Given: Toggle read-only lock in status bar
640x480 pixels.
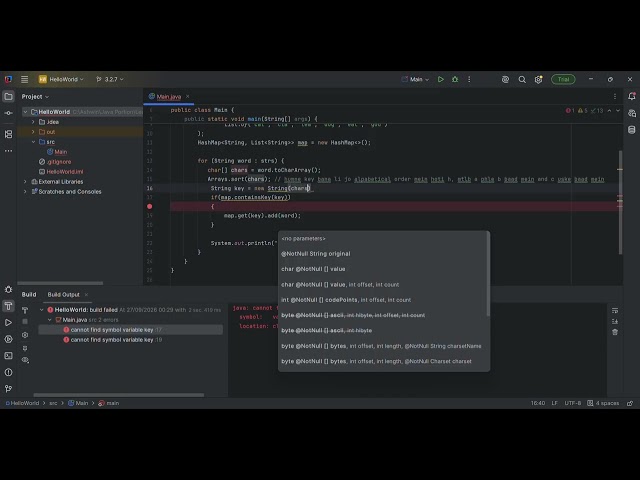Looking at the screenshot, I should (x=630, y=403).
